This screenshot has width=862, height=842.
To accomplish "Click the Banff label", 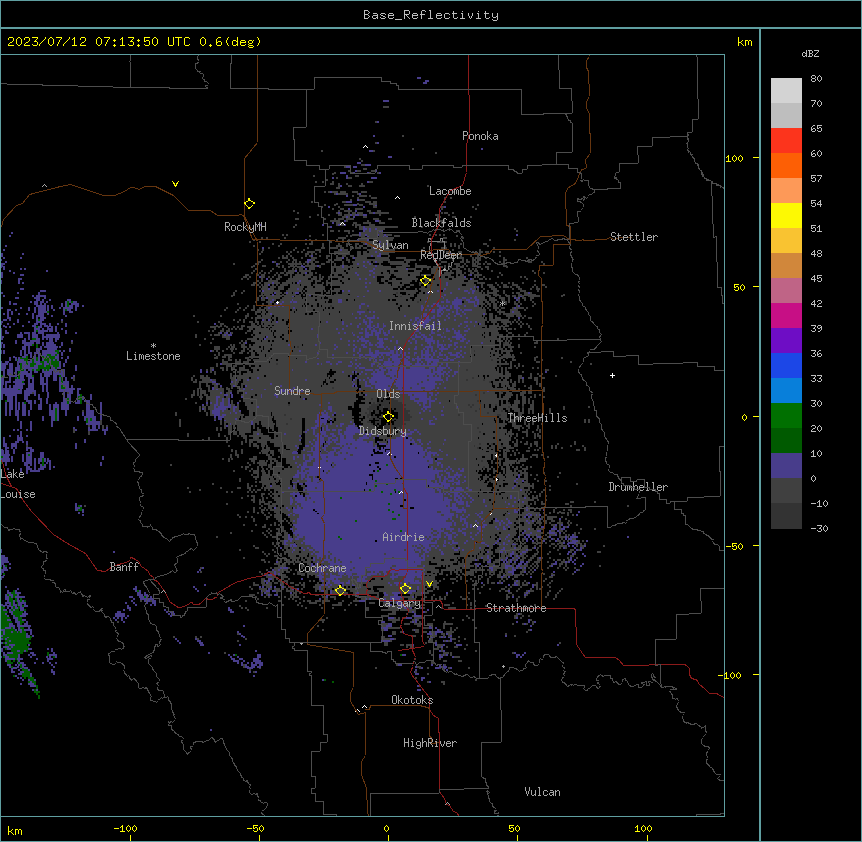I will pyautogui.click(x=124, y=567).
